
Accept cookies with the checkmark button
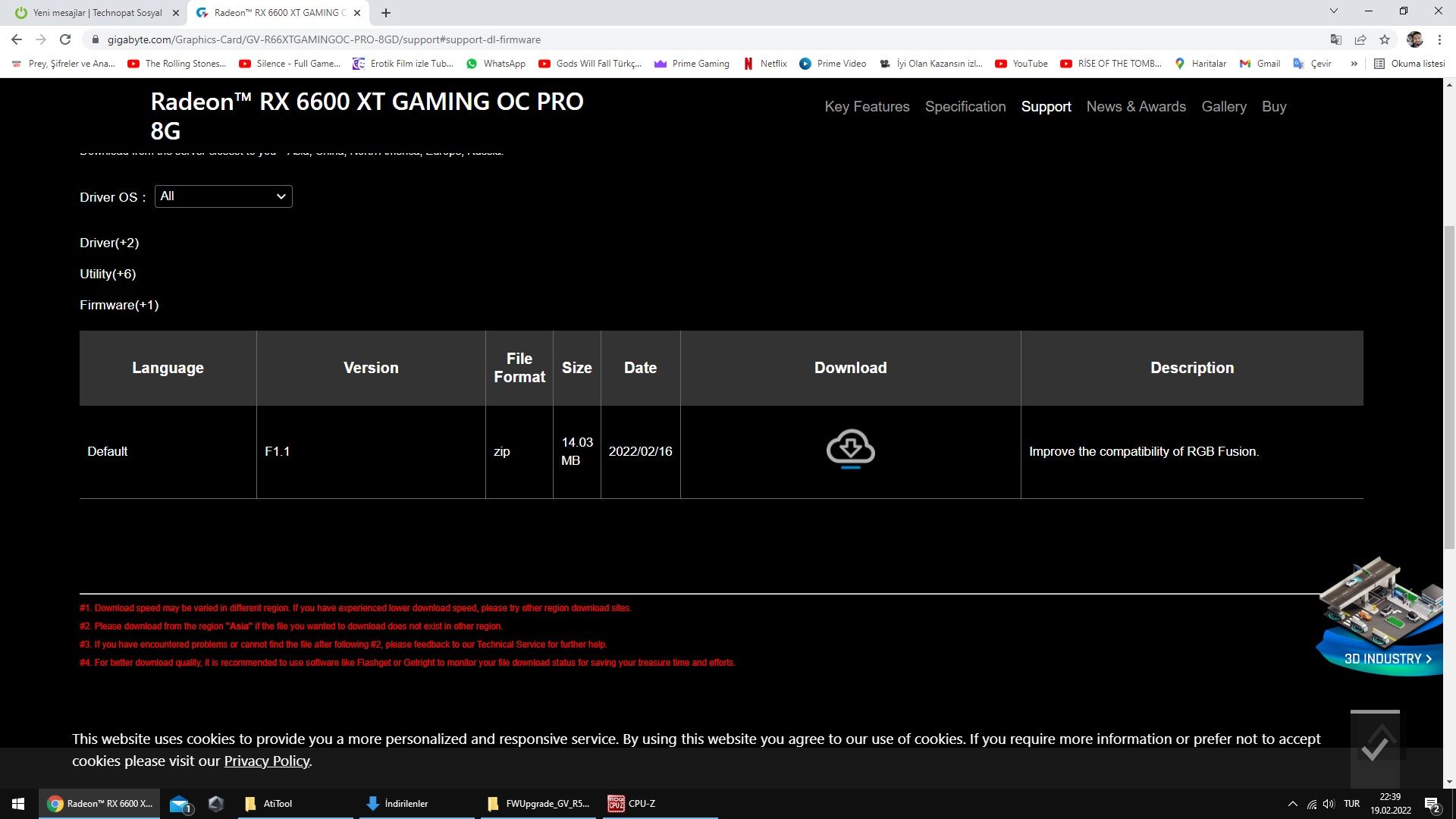(1374, 748)
